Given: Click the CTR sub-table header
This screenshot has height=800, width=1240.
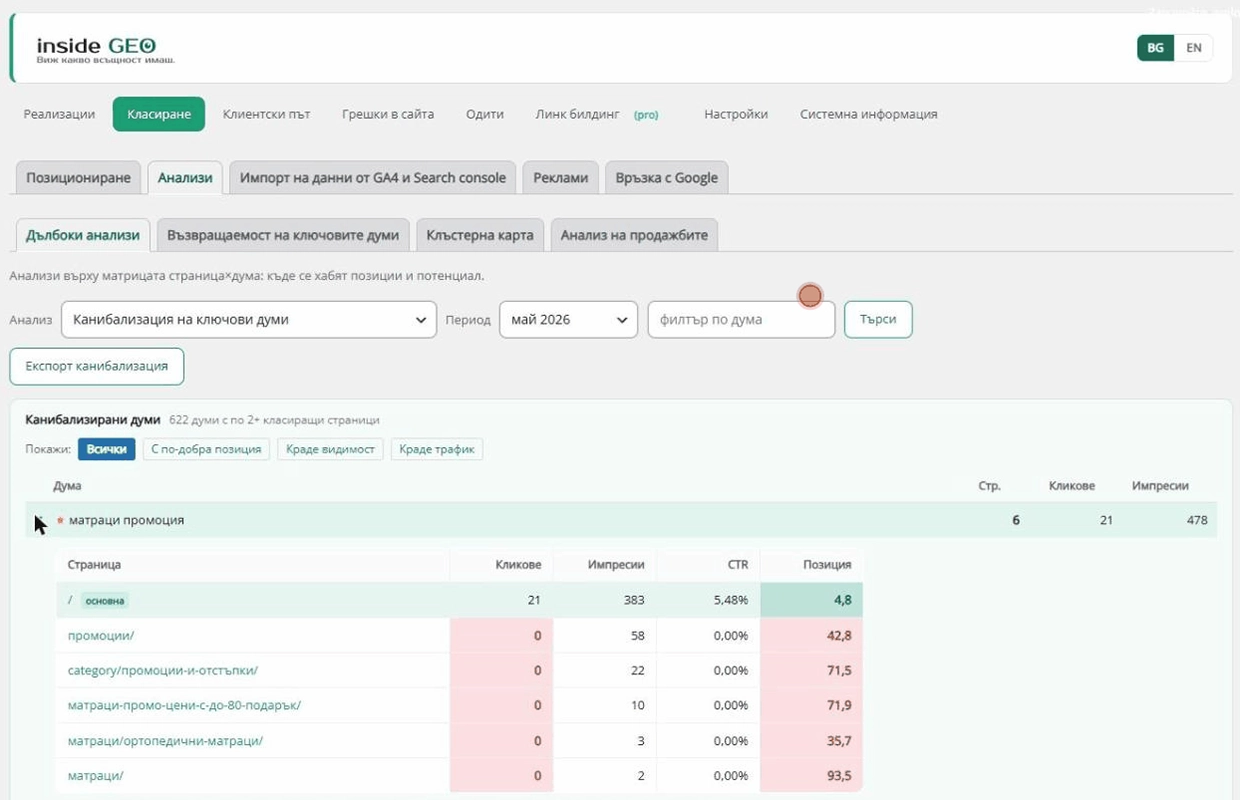Looking at the screenshot, I should (x=738, y=564).
